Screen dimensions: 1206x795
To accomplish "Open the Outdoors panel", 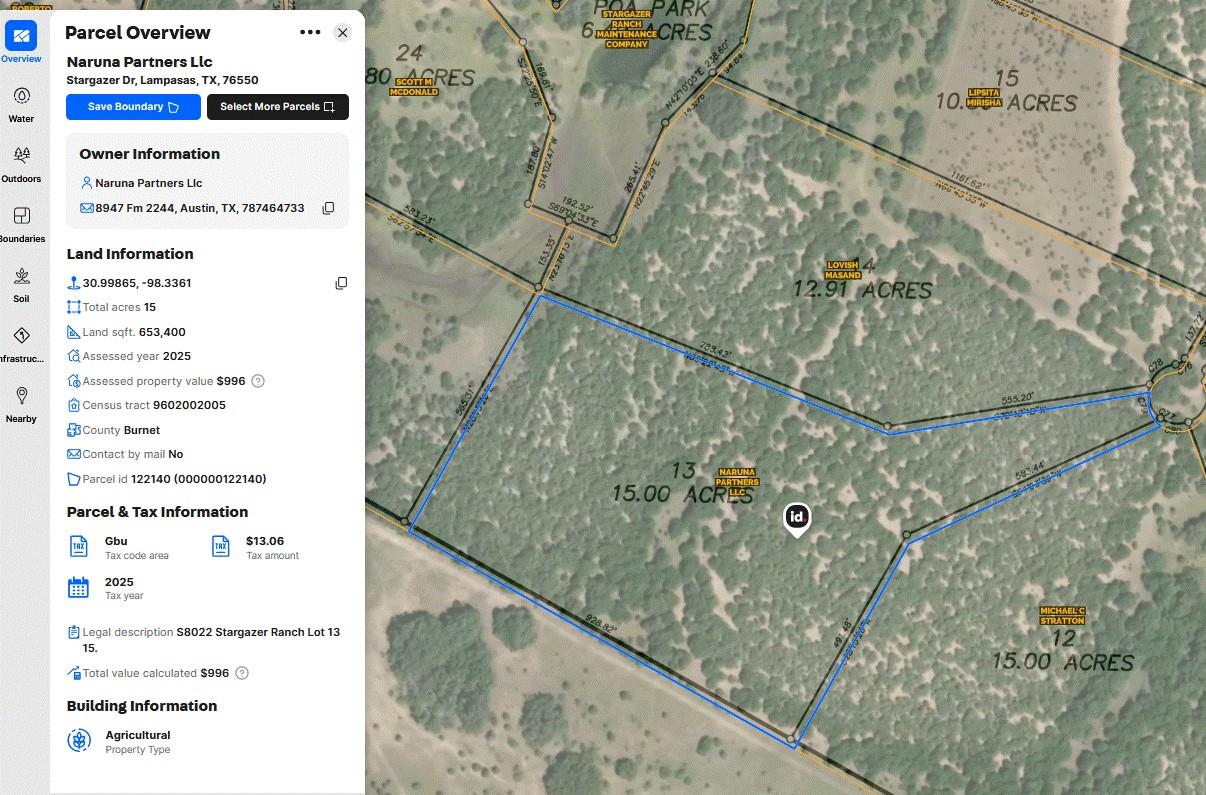I will click(x=21, y=164).
